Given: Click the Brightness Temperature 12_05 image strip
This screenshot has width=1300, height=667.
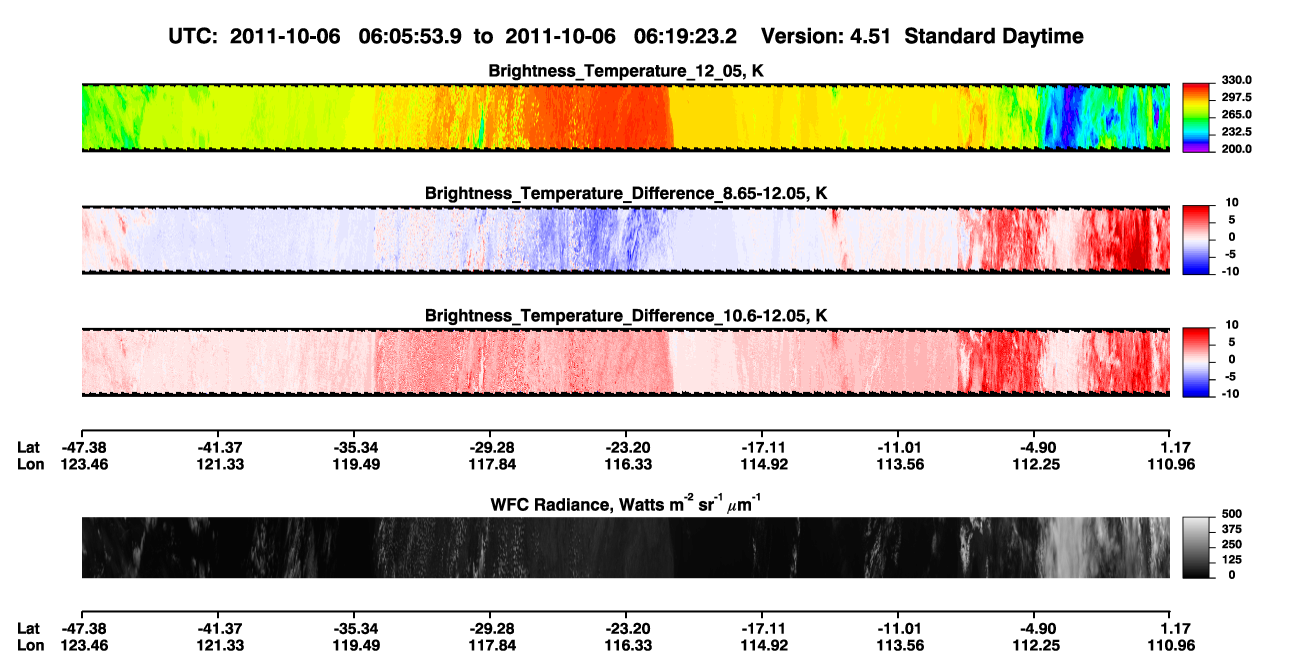Looking at the screenshot, I should [x=625, y=117].
